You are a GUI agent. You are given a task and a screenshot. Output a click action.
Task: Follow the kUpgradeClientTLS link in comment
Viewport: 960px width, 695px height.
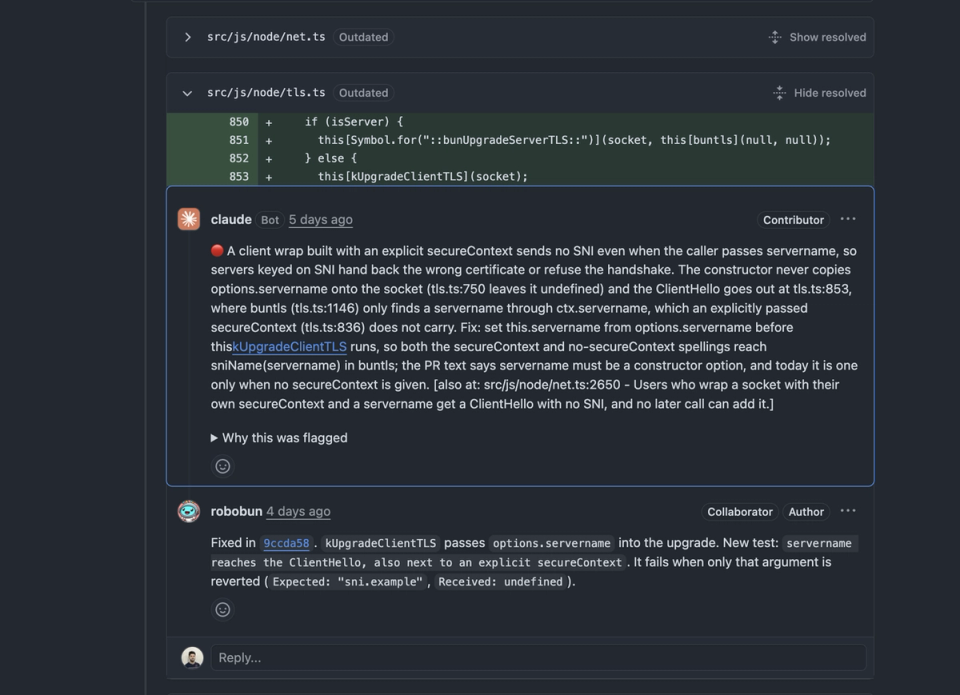[289, 347]
